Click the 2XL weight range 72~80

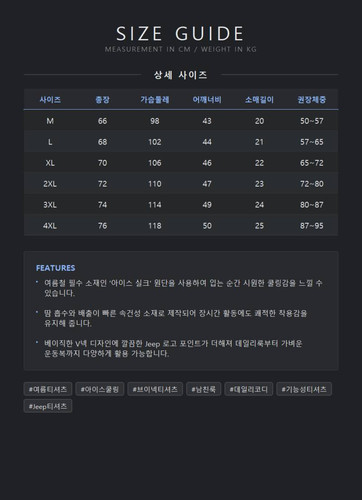[x=312, y=184]
